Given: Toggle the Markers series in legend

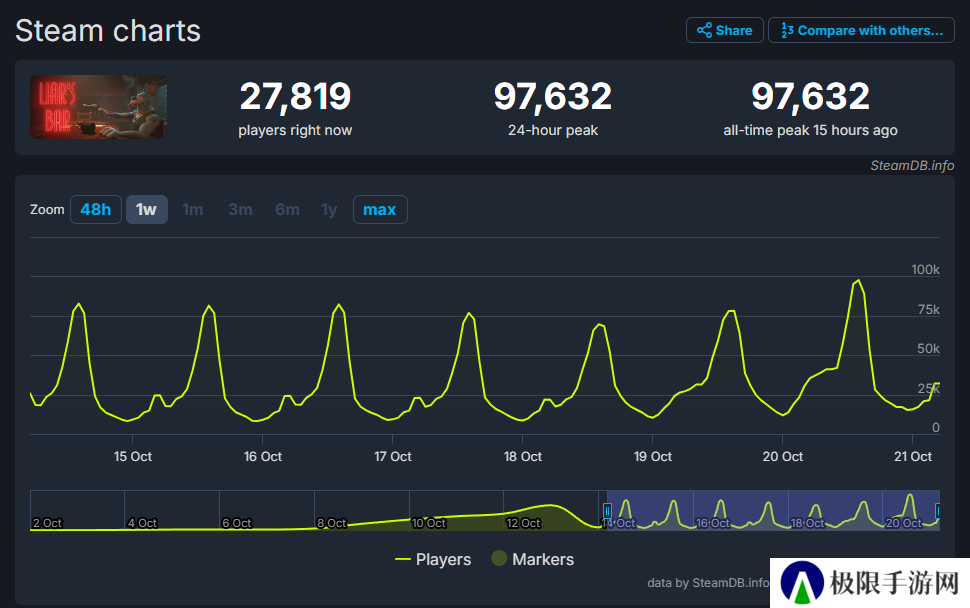Looking at the screenshot, I should pyautogui.click(x=533, y=559).
